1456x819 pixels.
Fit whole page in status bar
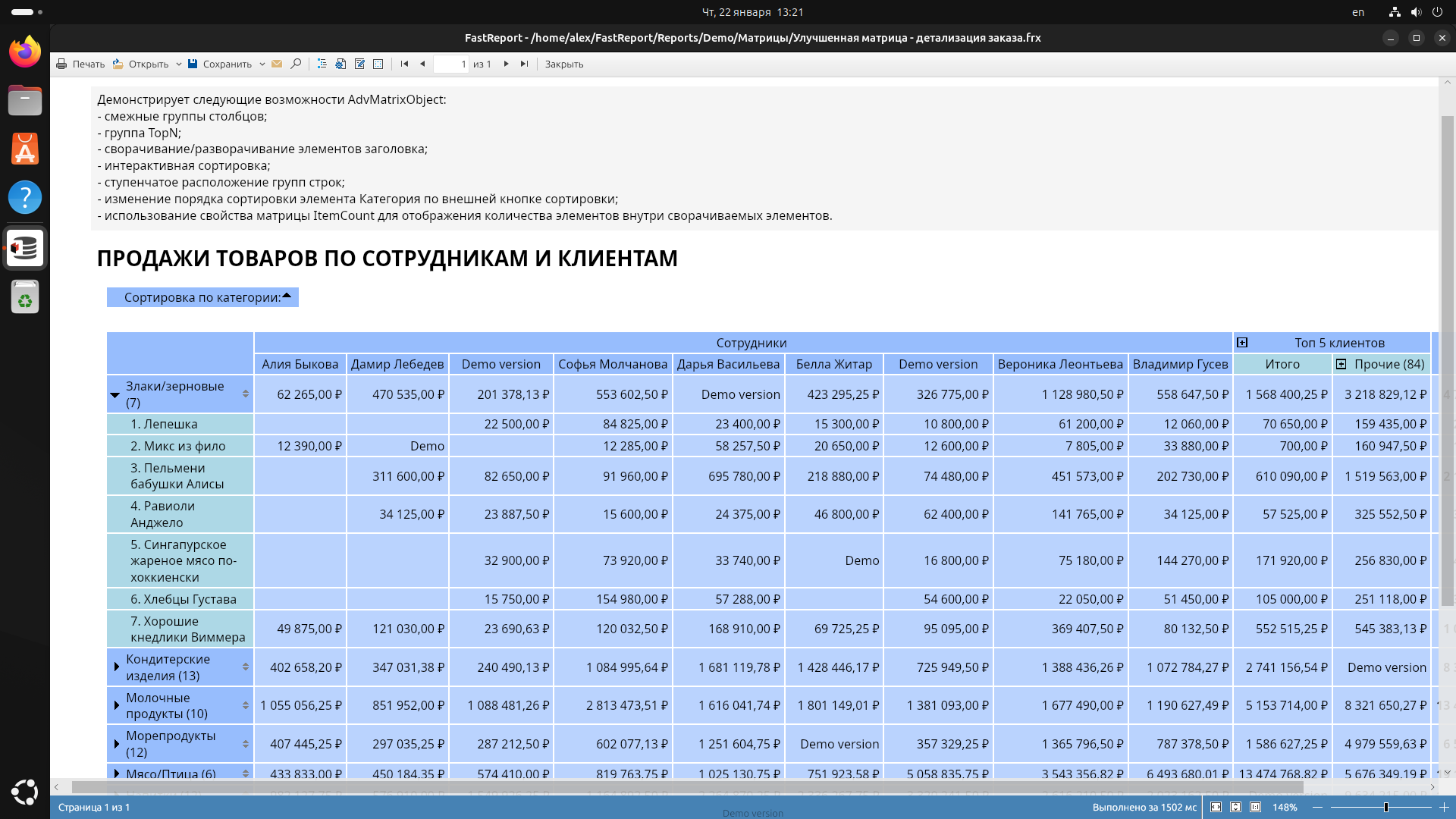[1235, 808]
